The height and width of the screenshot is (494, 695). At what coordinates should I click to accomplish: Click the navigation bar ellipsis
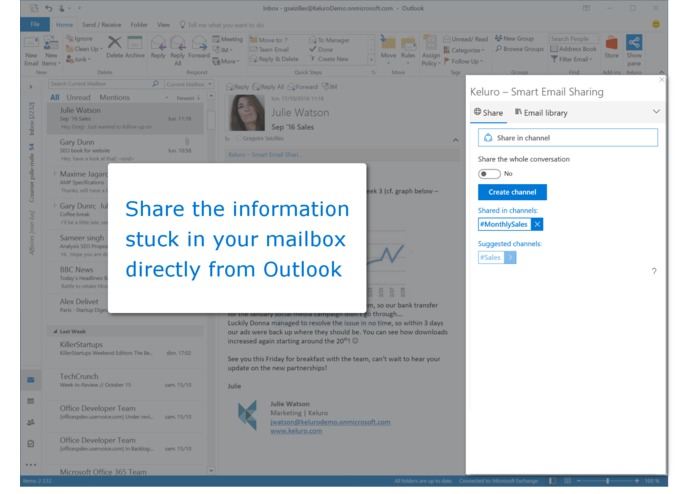[31, 465]
